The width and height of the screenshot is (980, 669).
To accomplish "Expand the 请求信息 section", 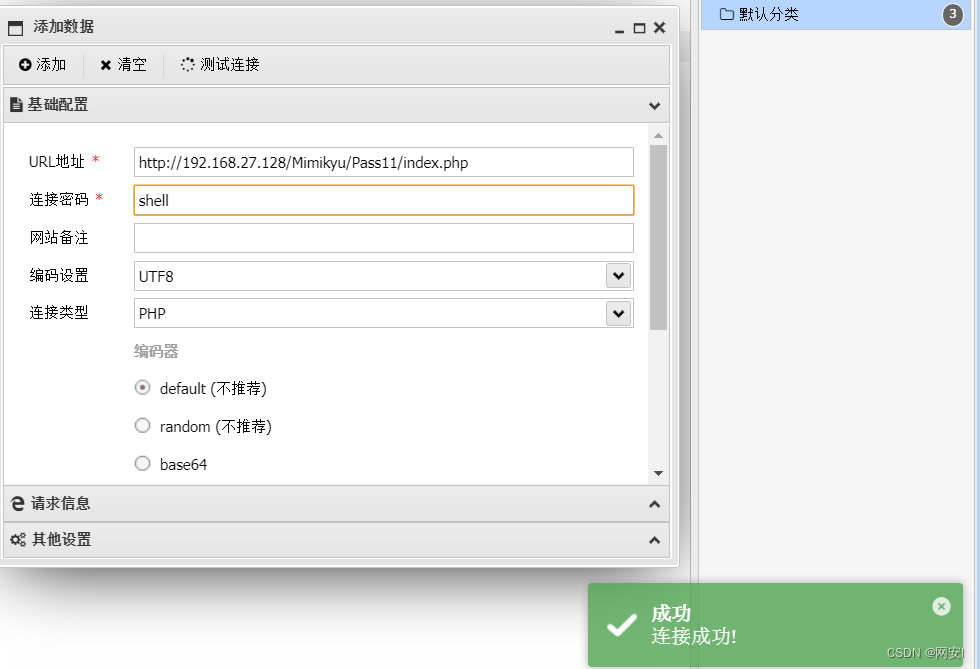I will tap(654, 503).
